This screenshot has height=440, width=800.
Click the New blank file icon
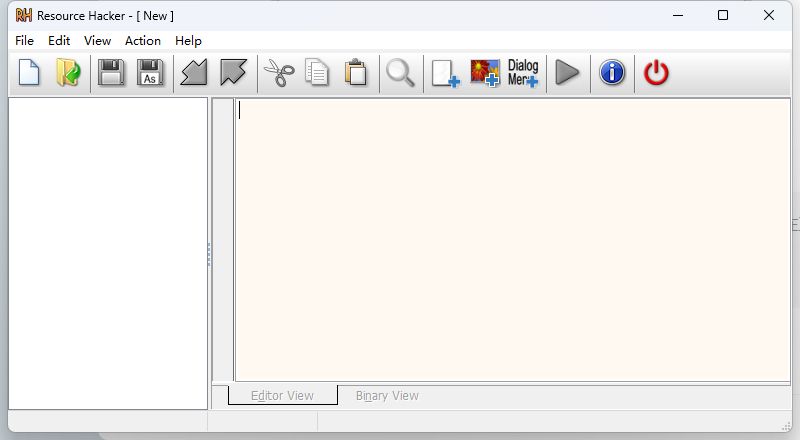click(29, 73)
